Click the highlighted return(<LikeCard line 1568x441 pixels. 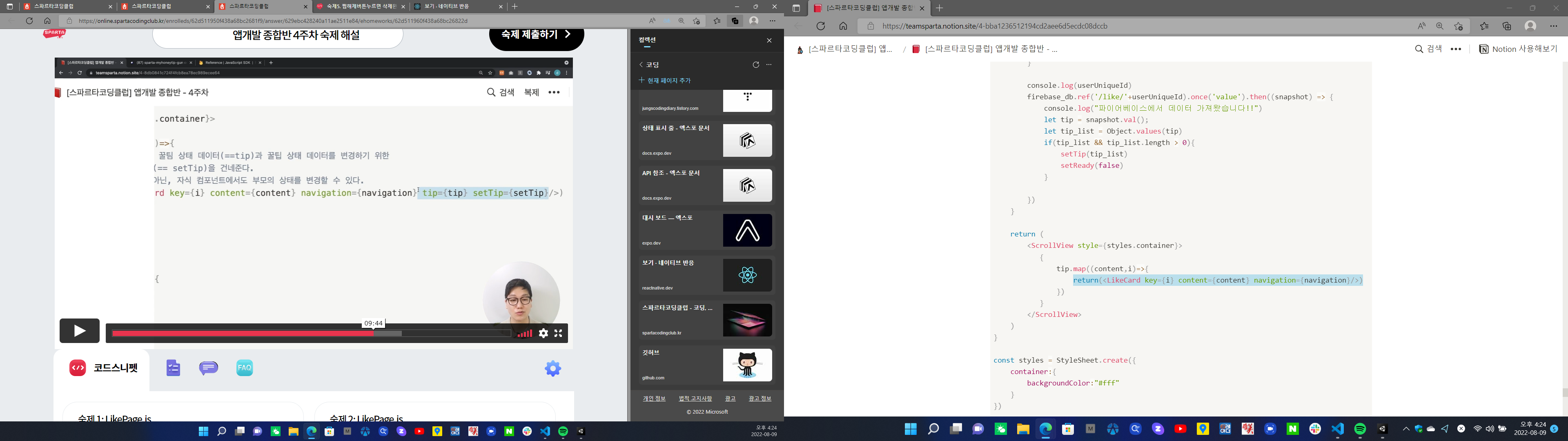pos(1217,280)
